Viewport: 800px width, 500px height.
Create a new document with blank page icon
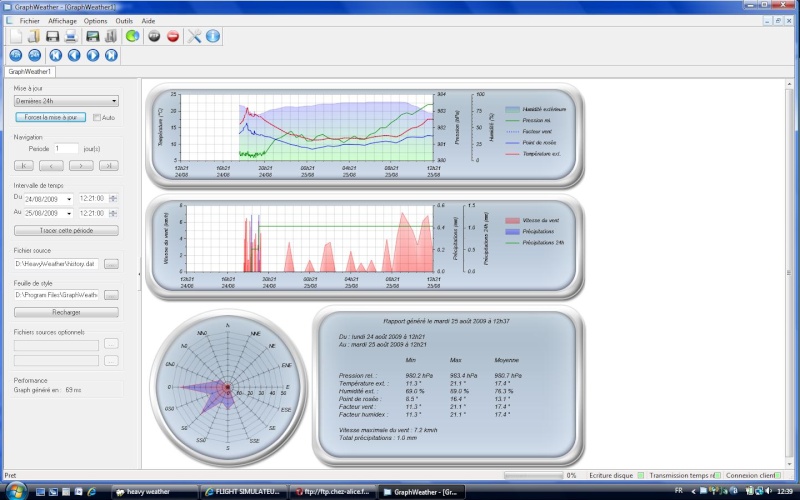coord(16,36)
